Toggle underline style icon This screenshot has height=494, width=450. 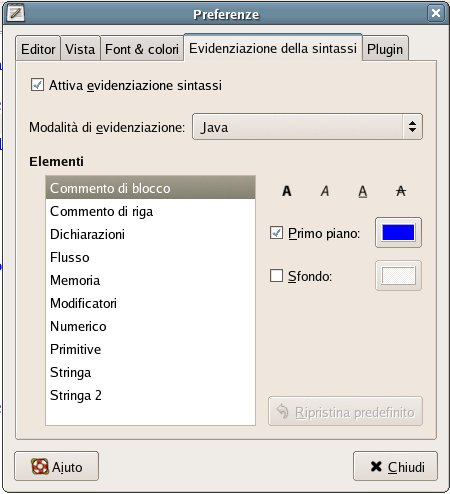coord(363,191)
